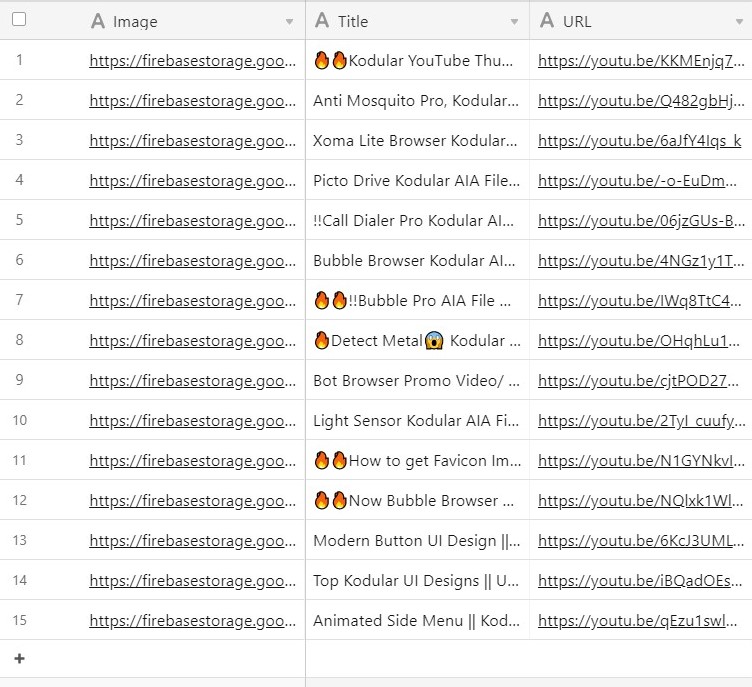Screen dimensions: 752x687
Task: Open the youtu.be/2TyI_cuufy link
Action: click(x=641, y=421)
